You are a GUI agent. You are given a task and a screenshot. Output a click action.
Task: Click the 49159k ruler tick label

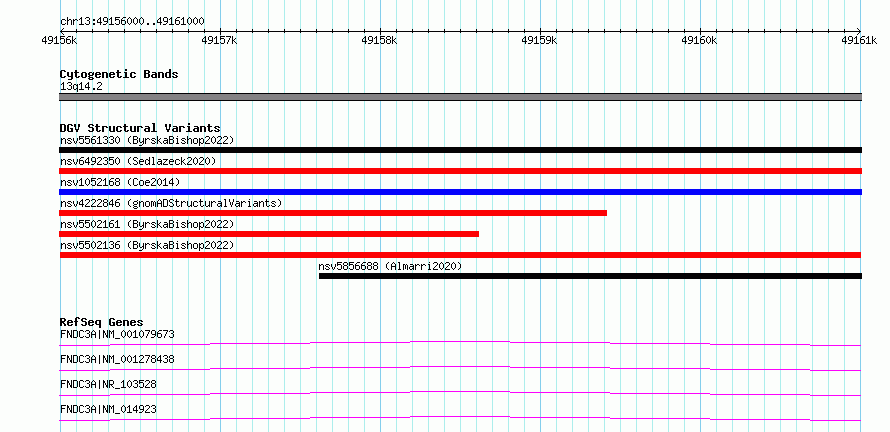540,40
